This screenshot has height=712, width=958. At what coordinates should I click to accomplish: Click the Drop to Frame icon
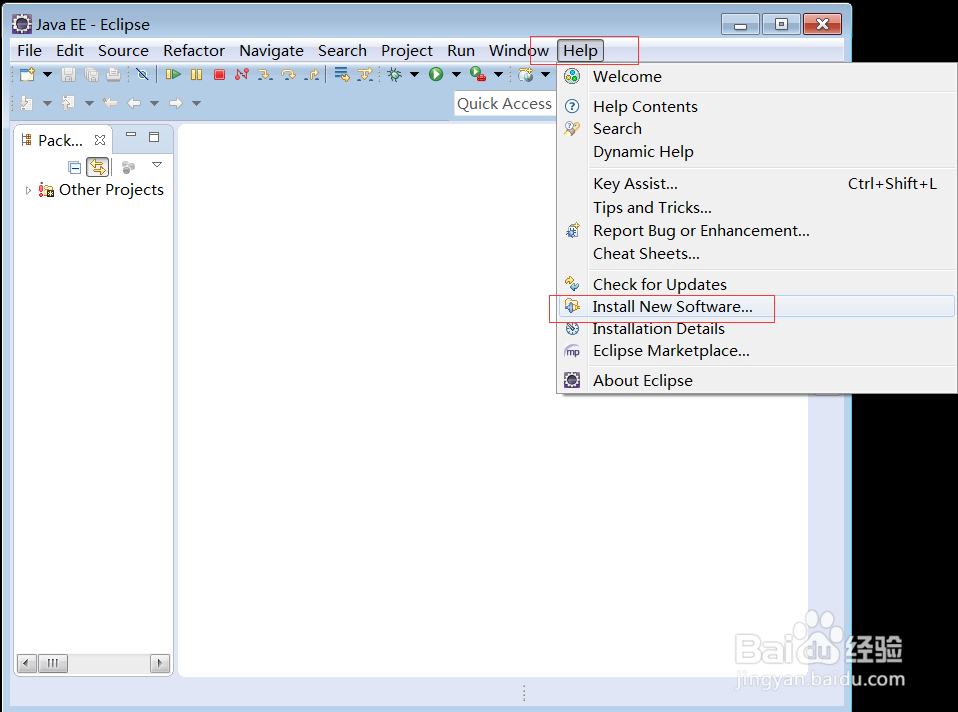(x=342, y=75)
